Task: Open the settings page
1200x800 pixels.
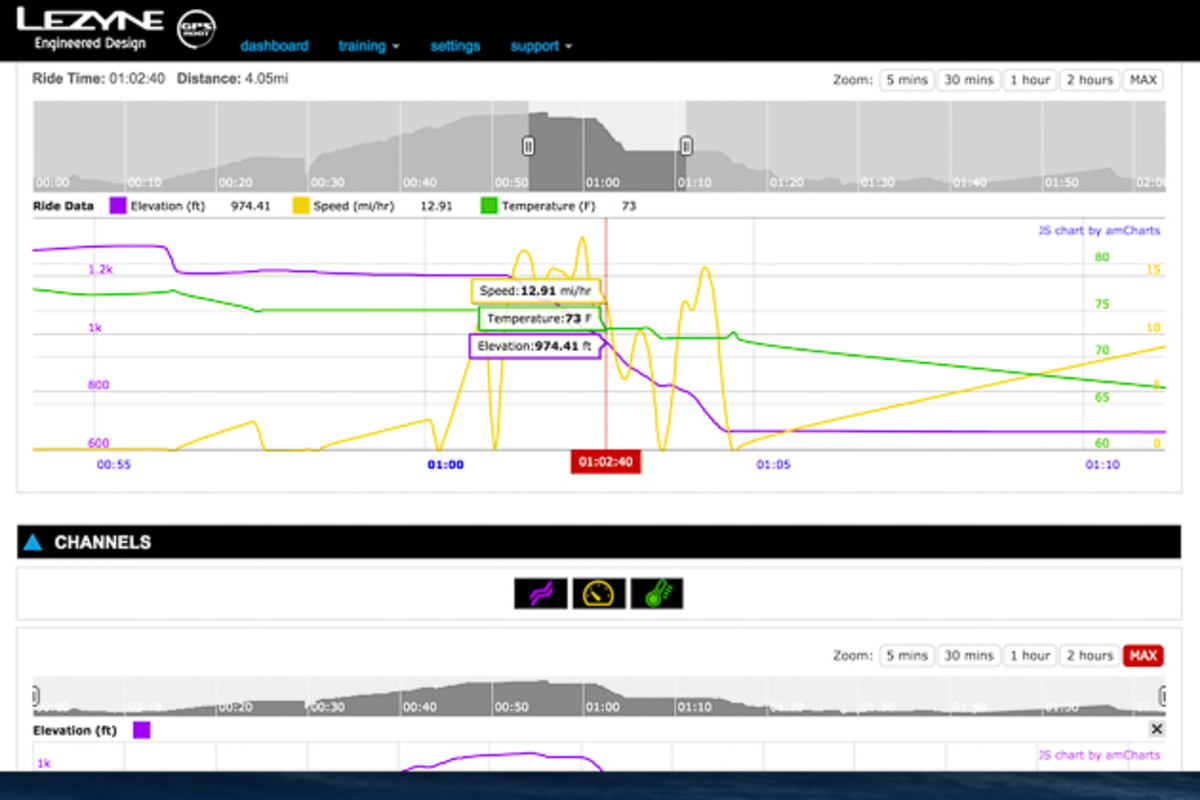Action: click(x=455, y=46)
